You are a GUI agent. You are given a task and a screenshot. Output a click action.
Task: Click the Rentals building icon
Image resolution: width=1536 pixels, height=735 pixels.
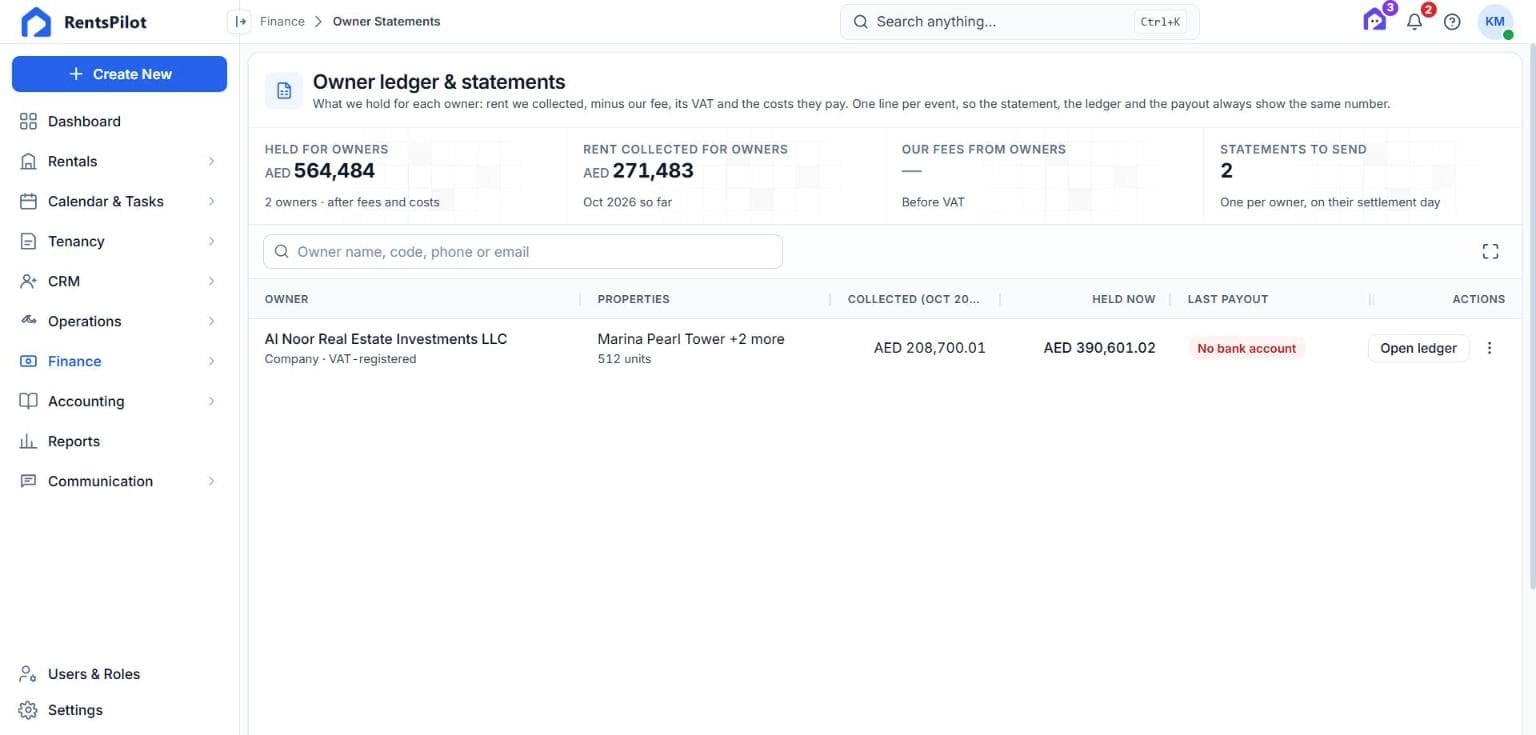coord(28,161)
